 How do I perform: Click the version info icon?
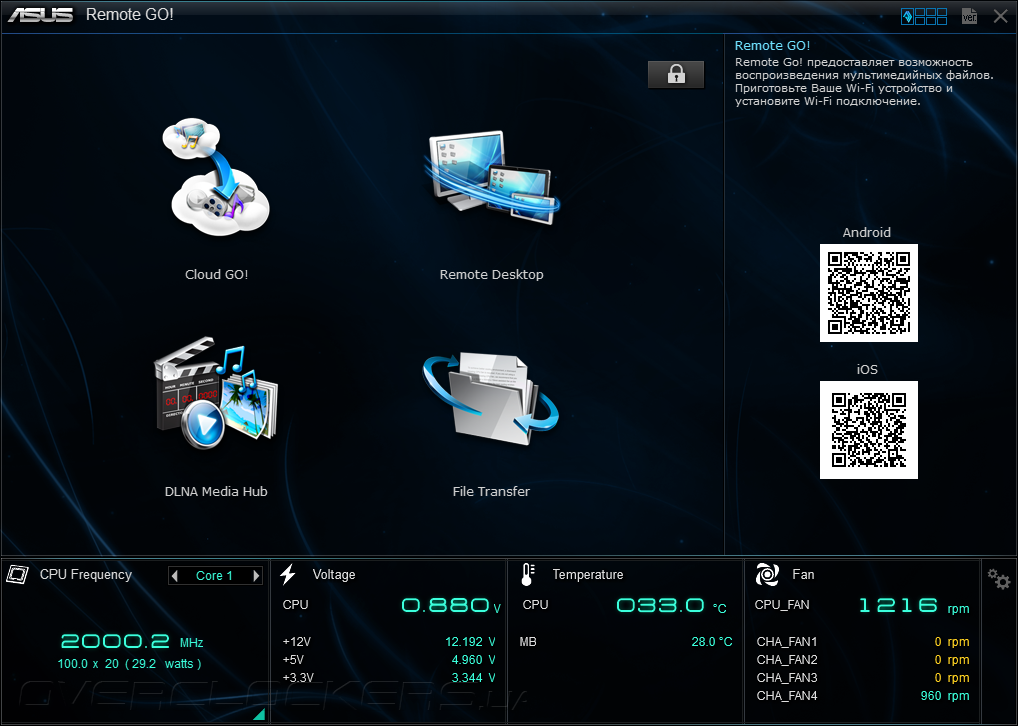969,16
